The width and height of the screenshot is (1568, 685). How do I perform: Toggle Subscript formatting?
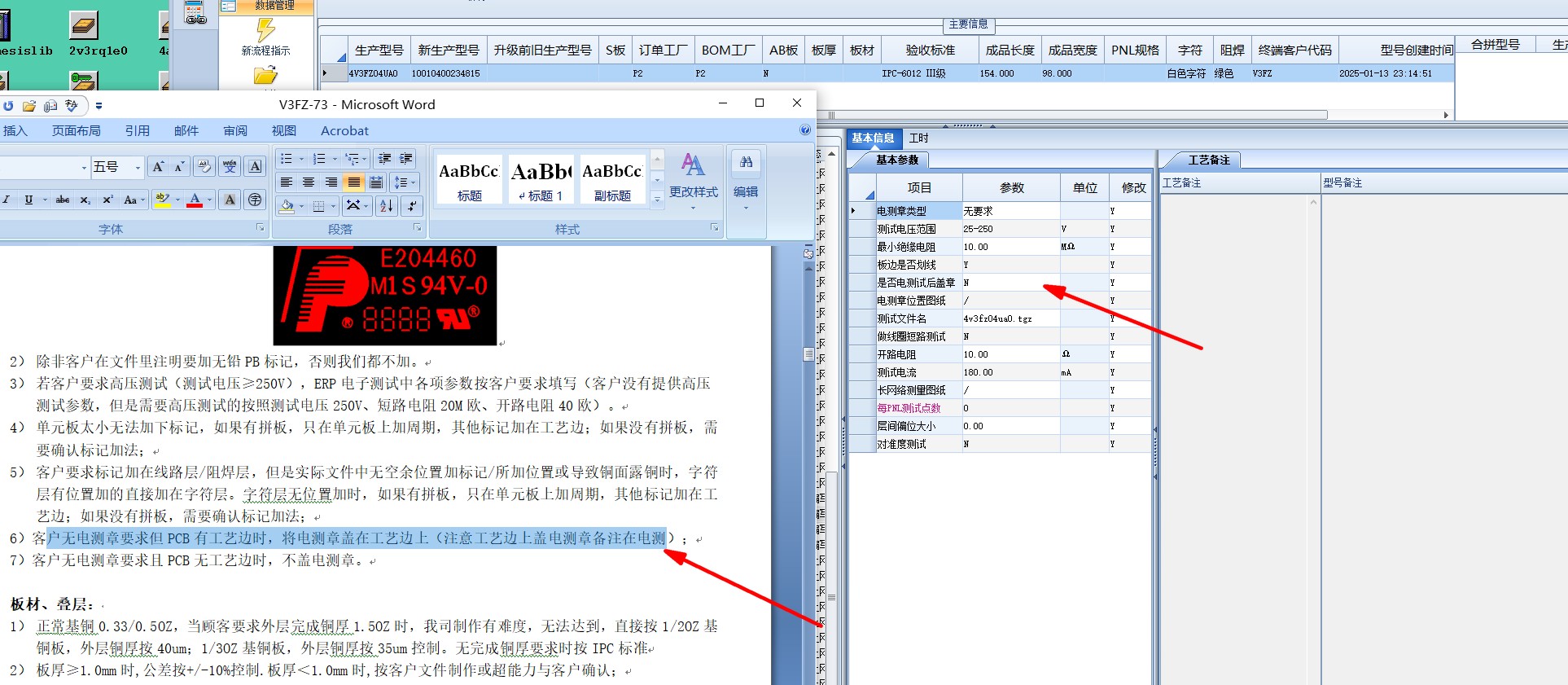[85, 200]
